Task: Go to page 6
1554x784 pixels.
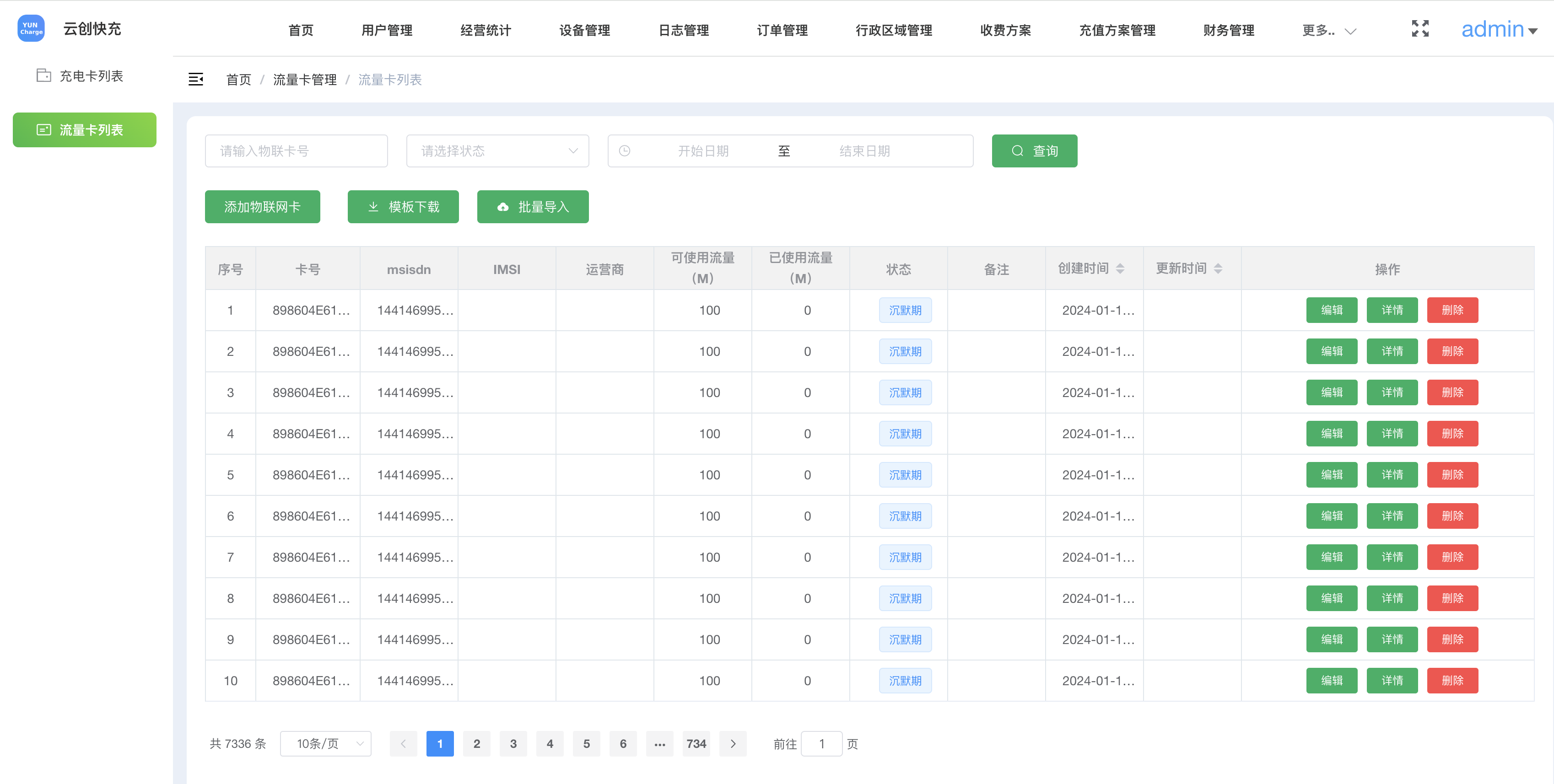Action: tap(623, 744)
